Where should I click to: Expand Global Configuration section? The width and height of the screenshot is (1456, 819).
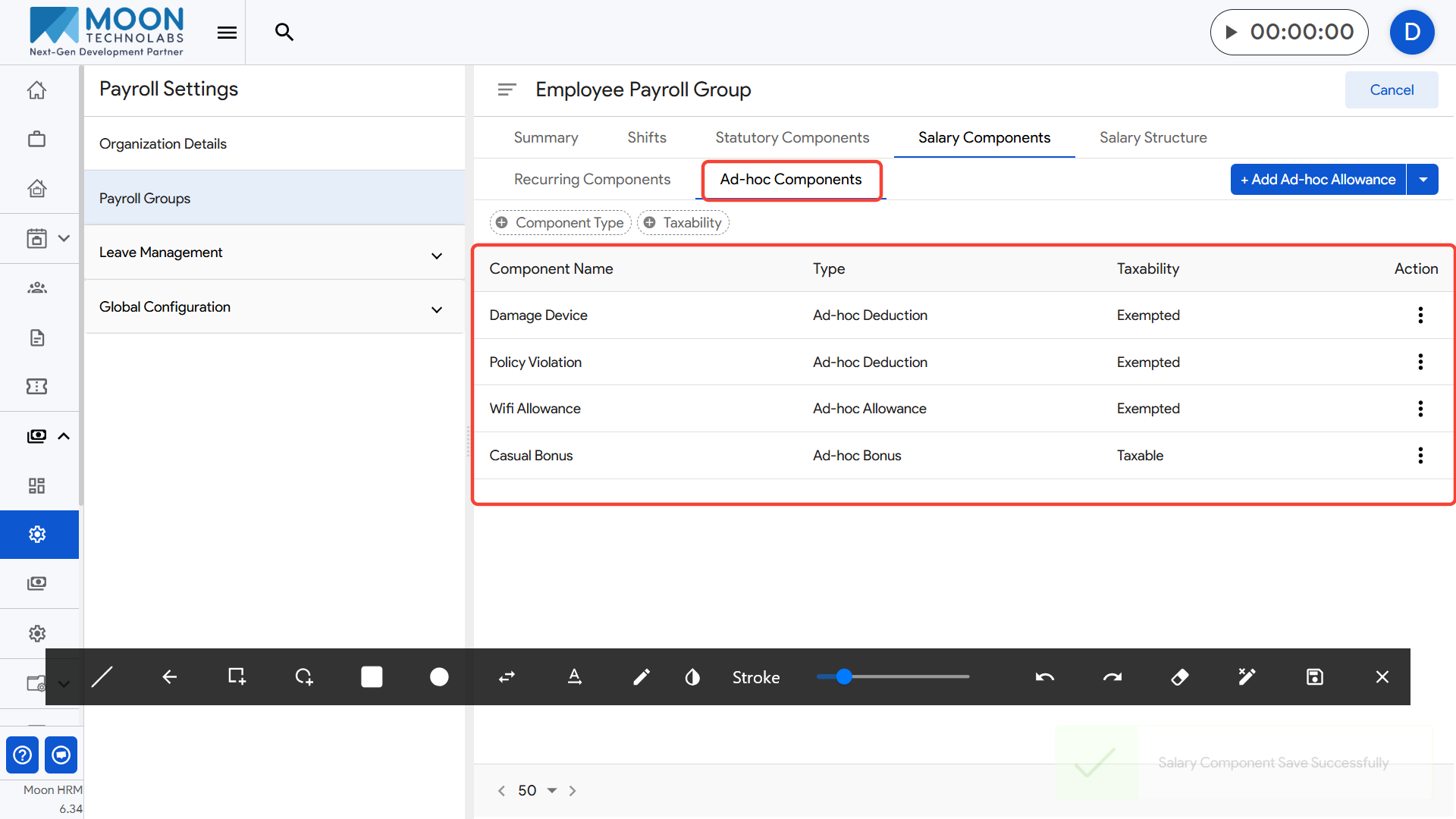436,309
